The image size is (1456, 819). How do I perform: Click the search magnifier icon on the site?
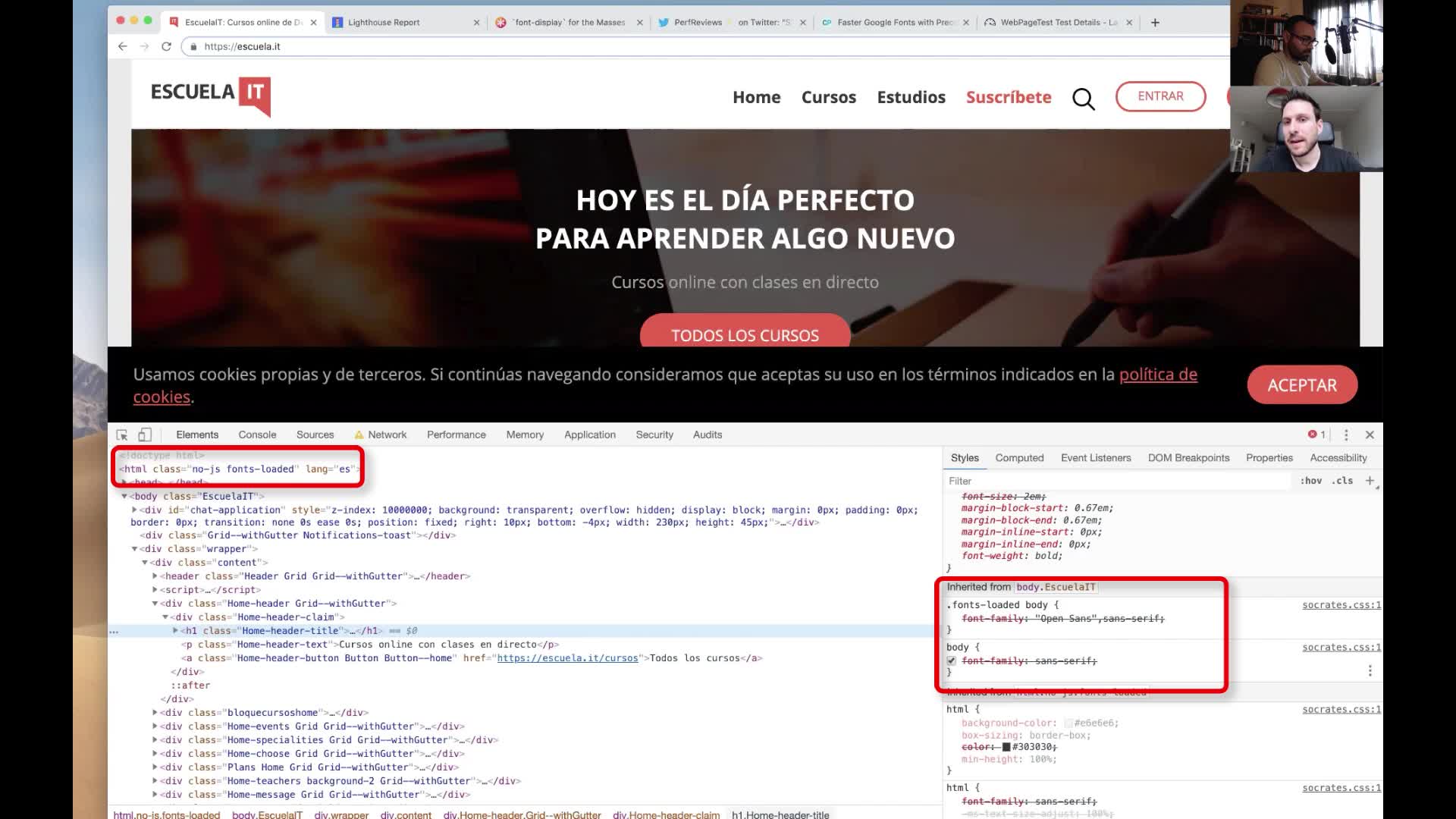point(1084,99)
